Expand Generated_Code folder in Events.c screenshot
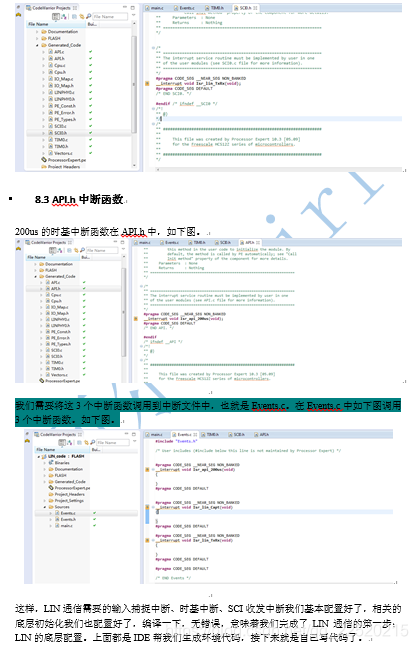 (45, 481)
